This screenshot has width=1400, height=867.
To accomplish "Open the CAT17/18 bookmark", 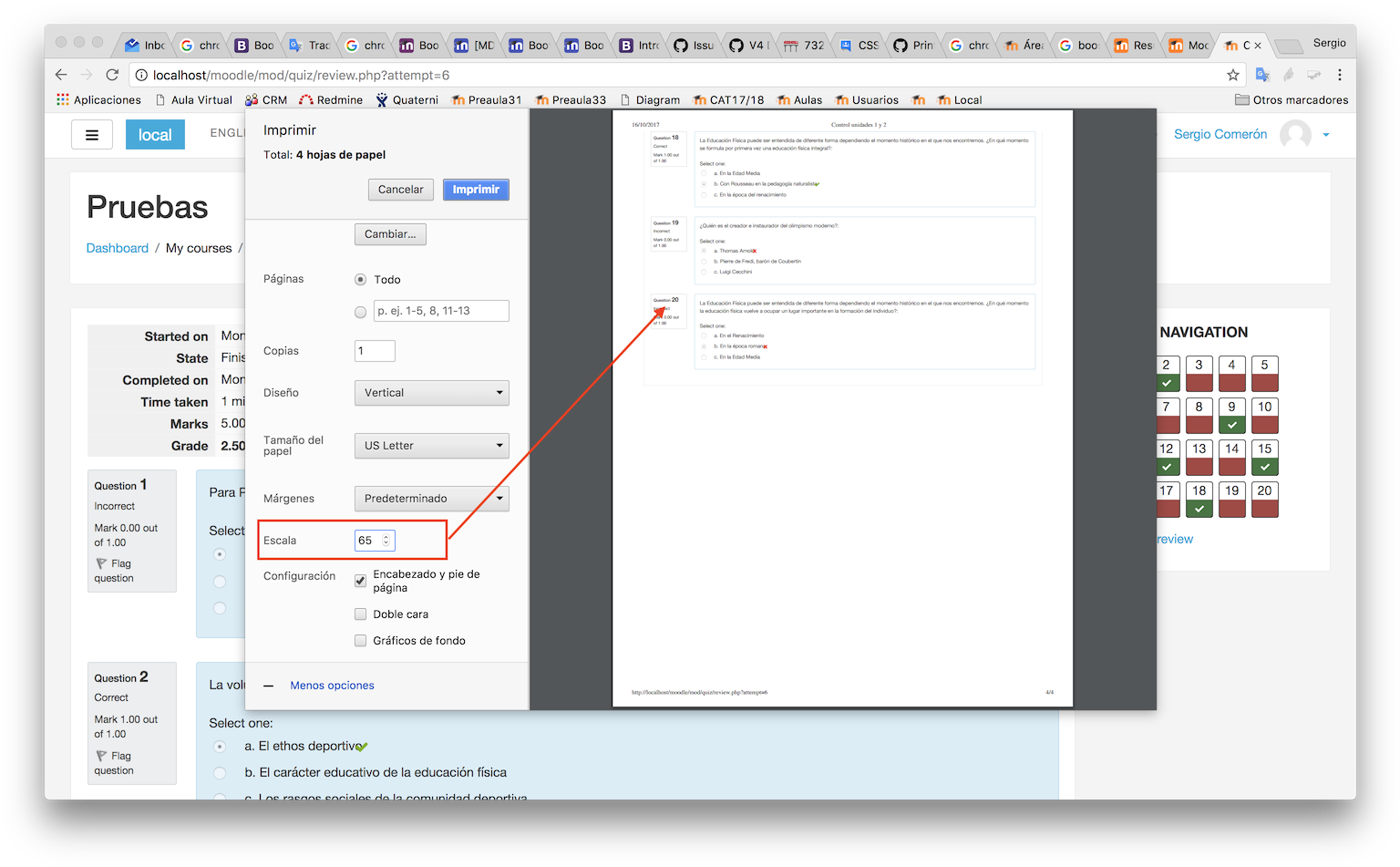I will [x=728, y=100].
